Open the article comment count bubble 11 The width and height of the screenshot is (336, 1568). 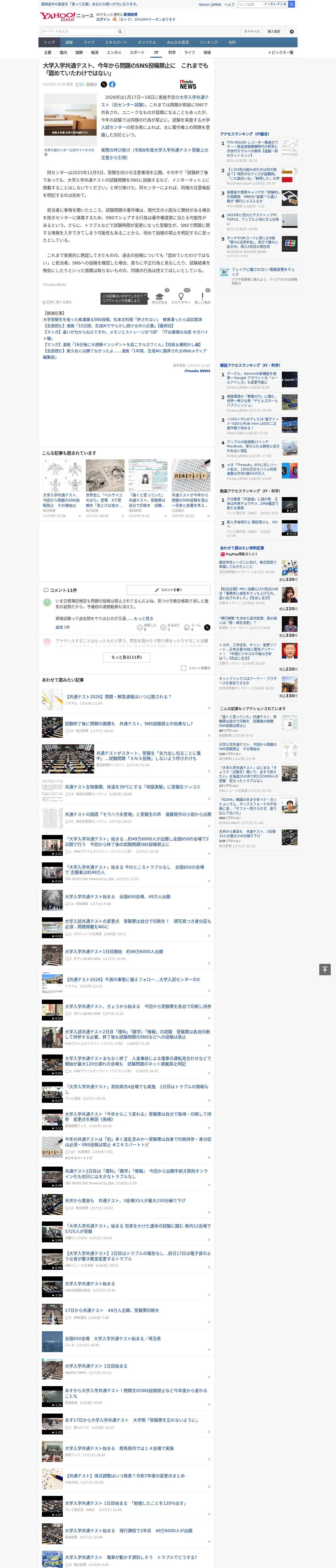point(80,85)
